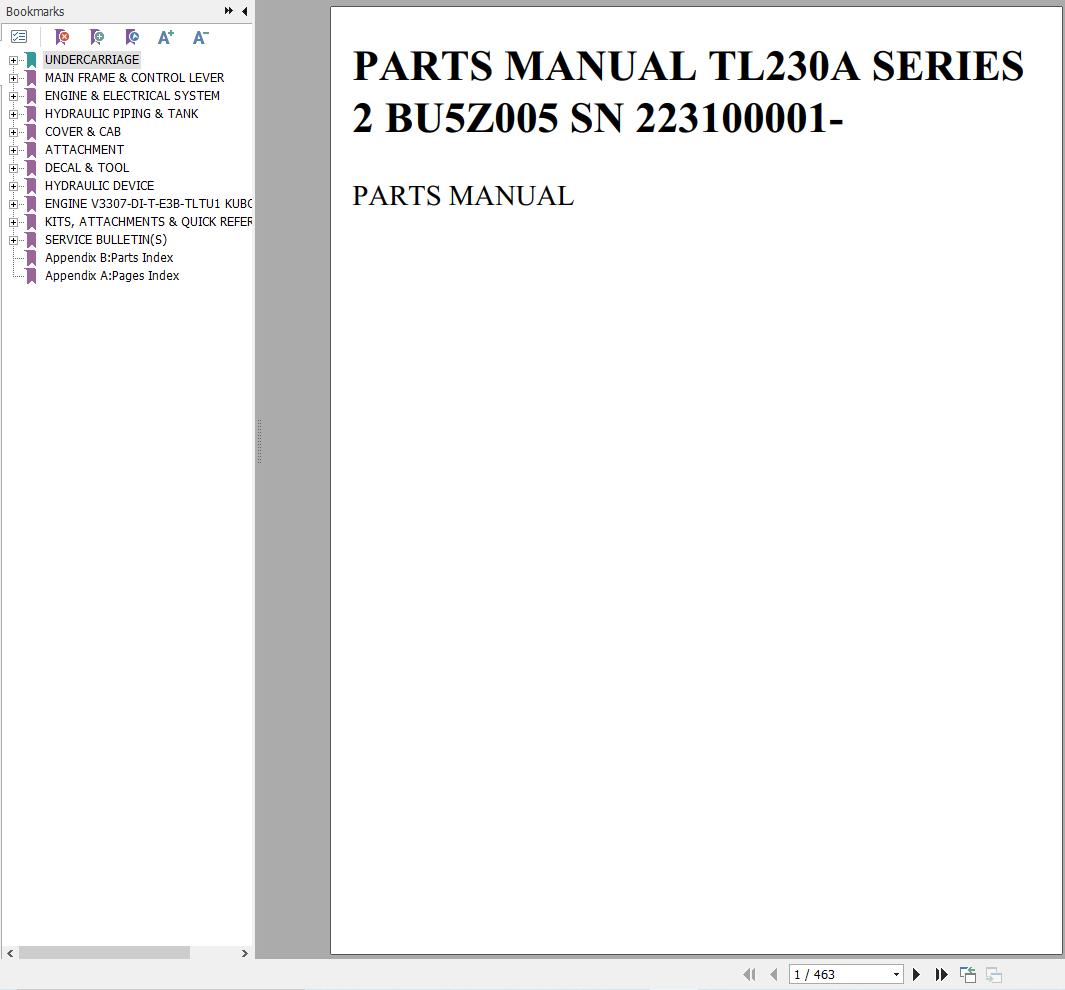This screenshot has height=990, width=1065.
Task: Expand the ATTACHMENT bookmark node
Action: pyautogui.click(x=13, y=150)
